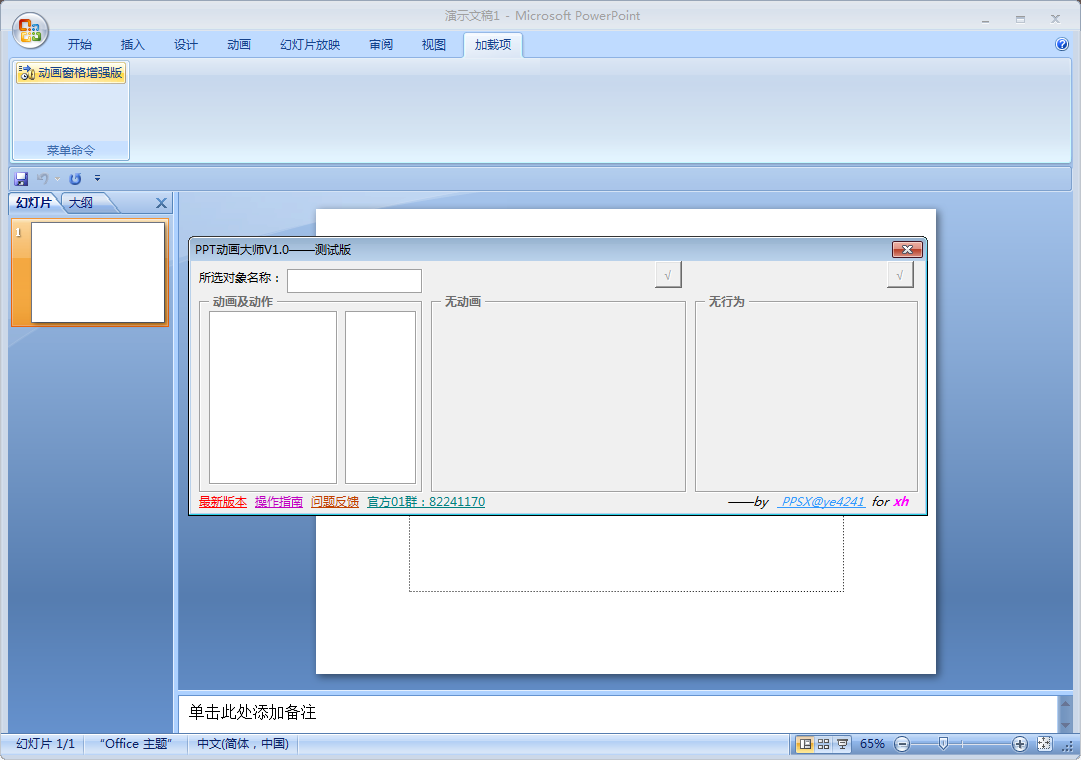Image resolution: width=1081 pixels, height=760 pixels.
Task: Fit slide to current window
Action: tap(1044, 744)
